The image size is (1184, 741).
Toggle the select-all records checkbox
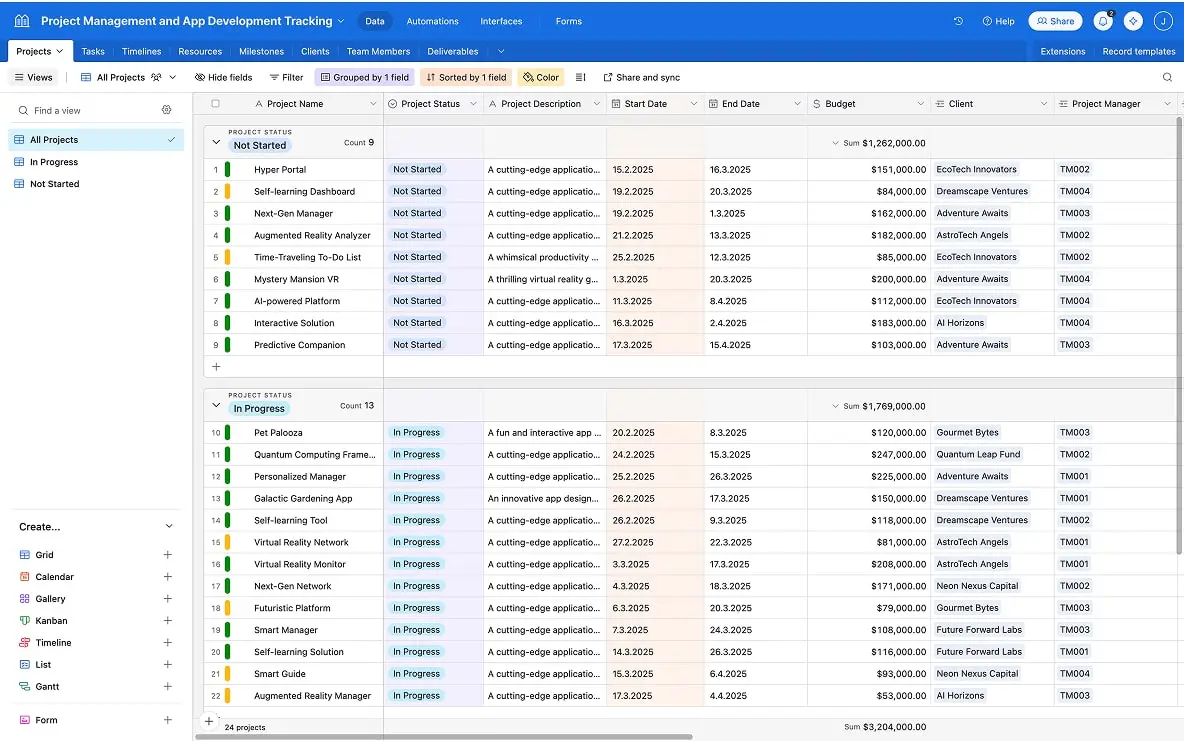[215, 104]
